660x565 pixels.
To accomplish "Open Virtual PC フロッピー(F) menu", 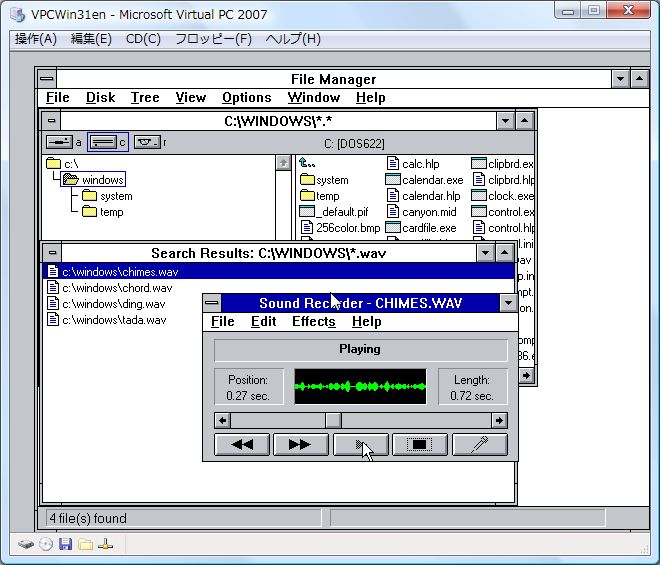I will [213, 39].
